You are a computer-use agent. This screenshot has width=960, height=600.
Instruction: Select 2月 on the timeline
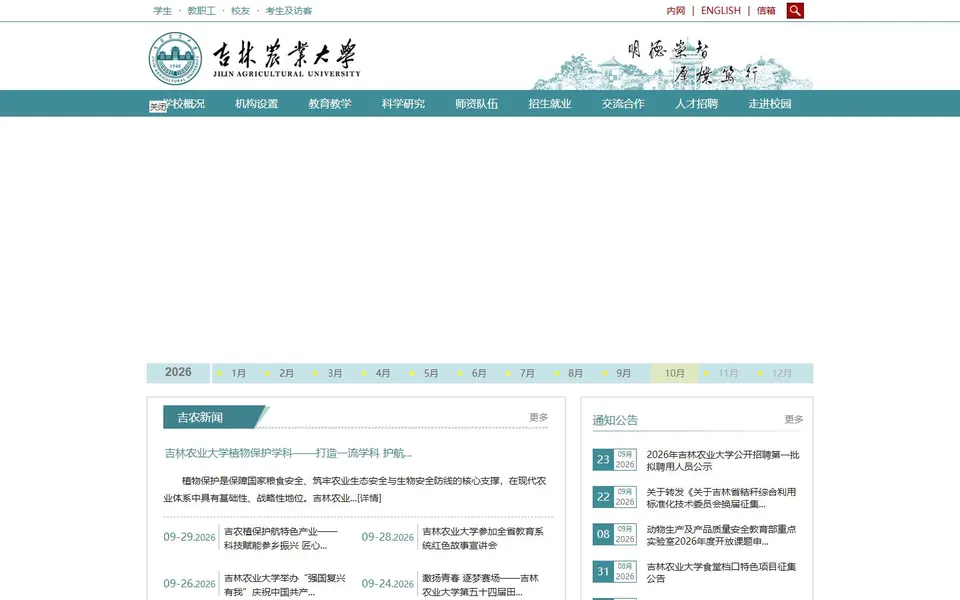287,373
